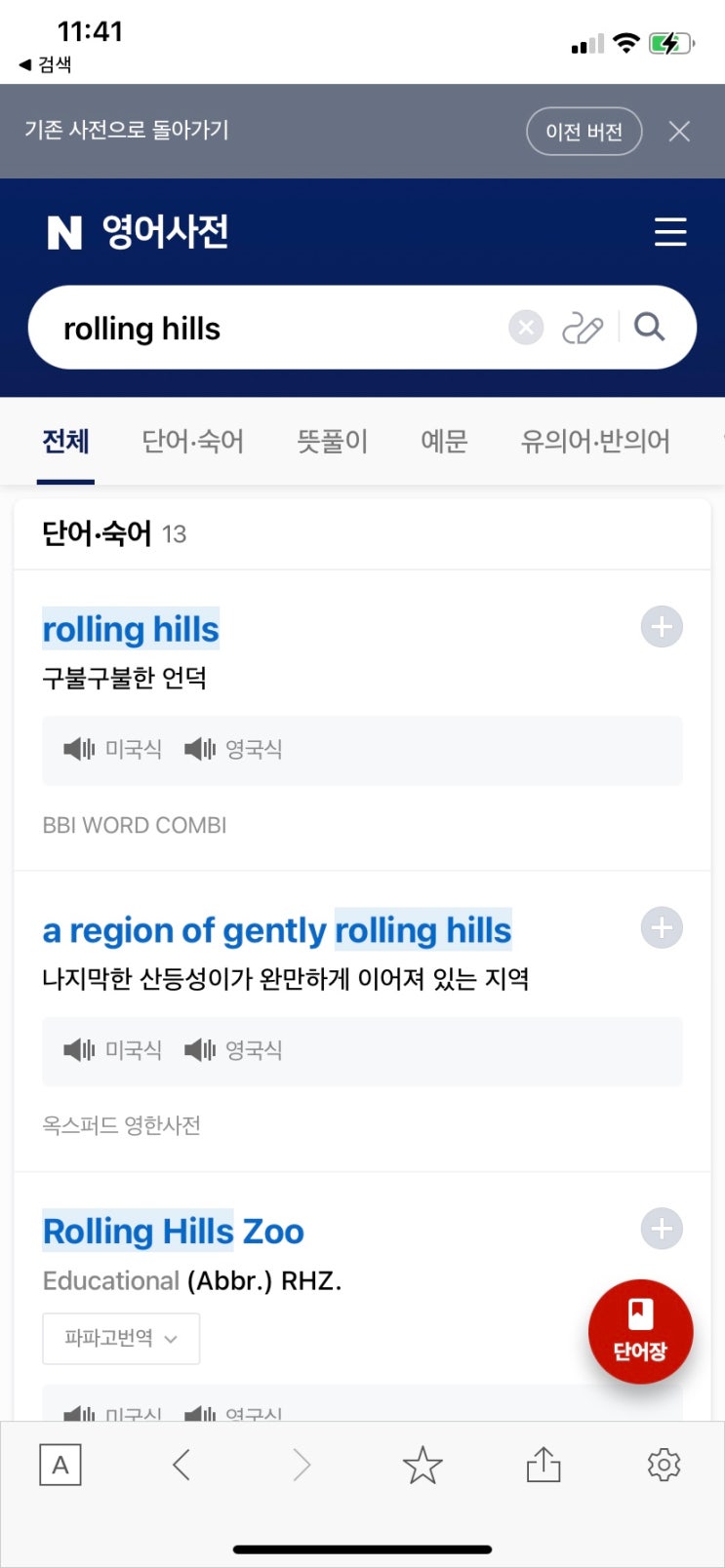Play British pronunciation for rolling hills
Screen dimensions: 725x1568
click(x=233, y=749)
